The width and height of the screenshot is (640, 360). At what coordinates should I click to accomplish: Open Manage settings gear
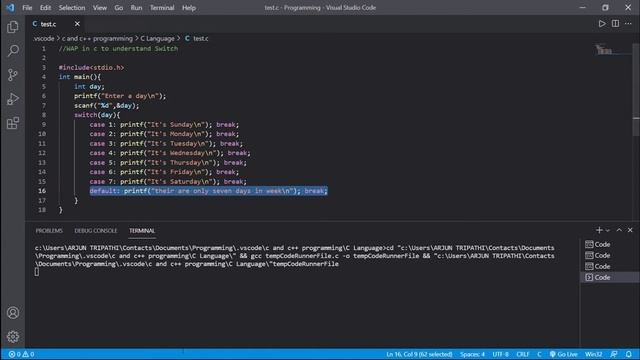click(13, 336)
